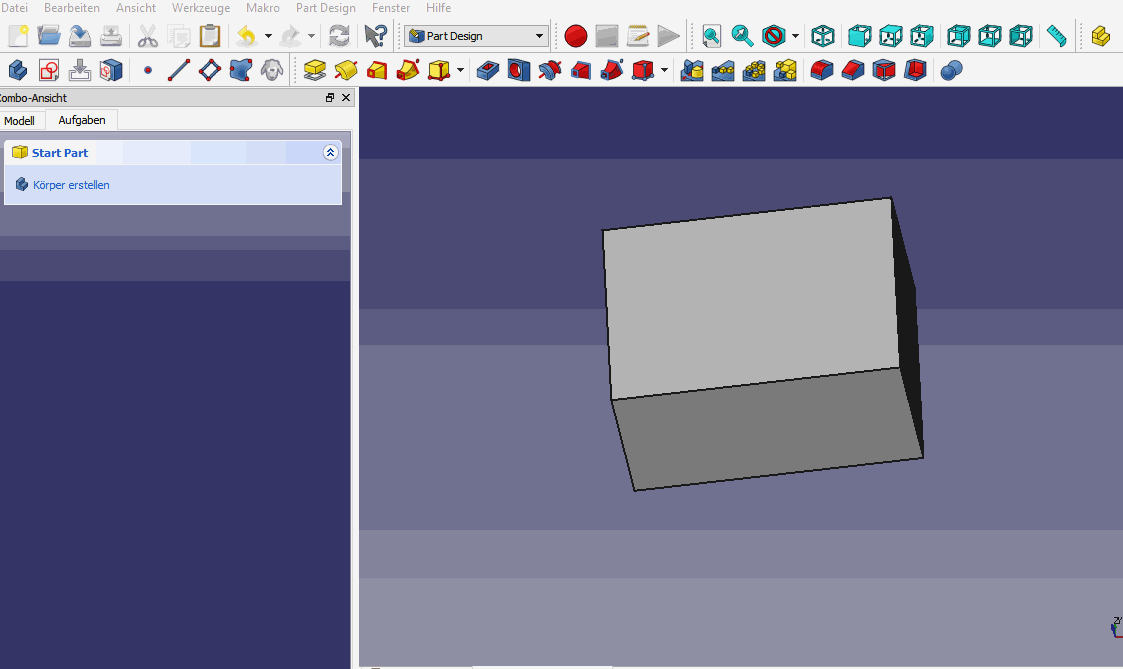Choose the Pocket cut tool
Screen dimensions: 1123x669
click(x=488, y=70)
